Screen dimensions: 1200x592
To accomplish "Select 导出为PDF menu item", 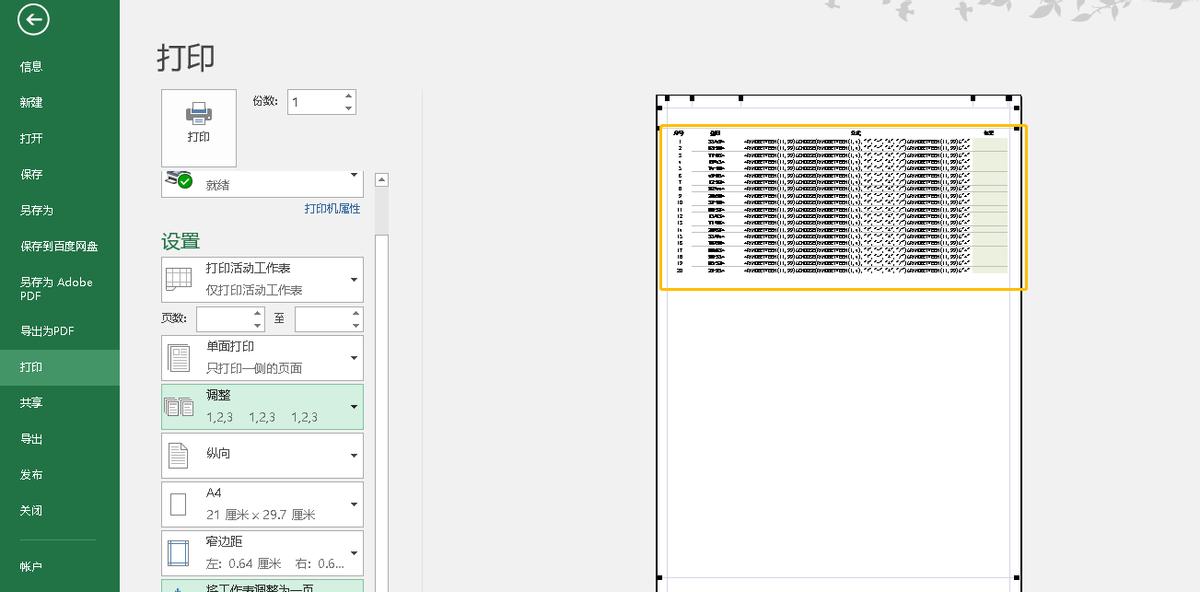I will [60, 331].
